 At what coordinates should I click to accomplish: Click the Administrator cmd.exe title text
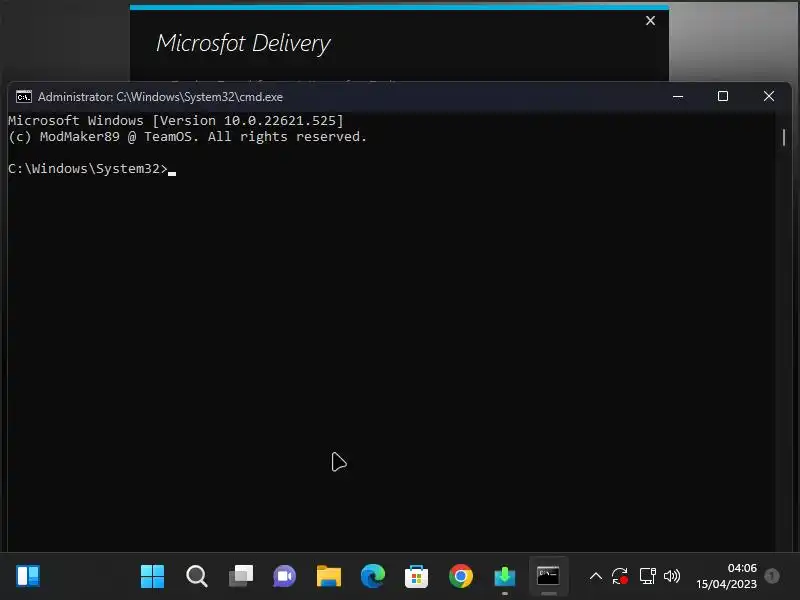coord(160,97)
